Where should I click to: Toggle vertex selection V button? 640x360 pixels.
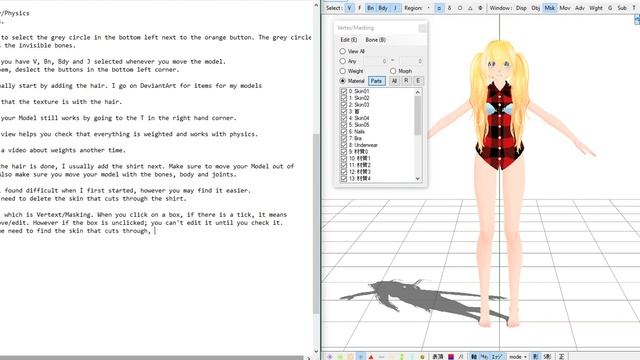pyautogui.click(x=349, y=8)
